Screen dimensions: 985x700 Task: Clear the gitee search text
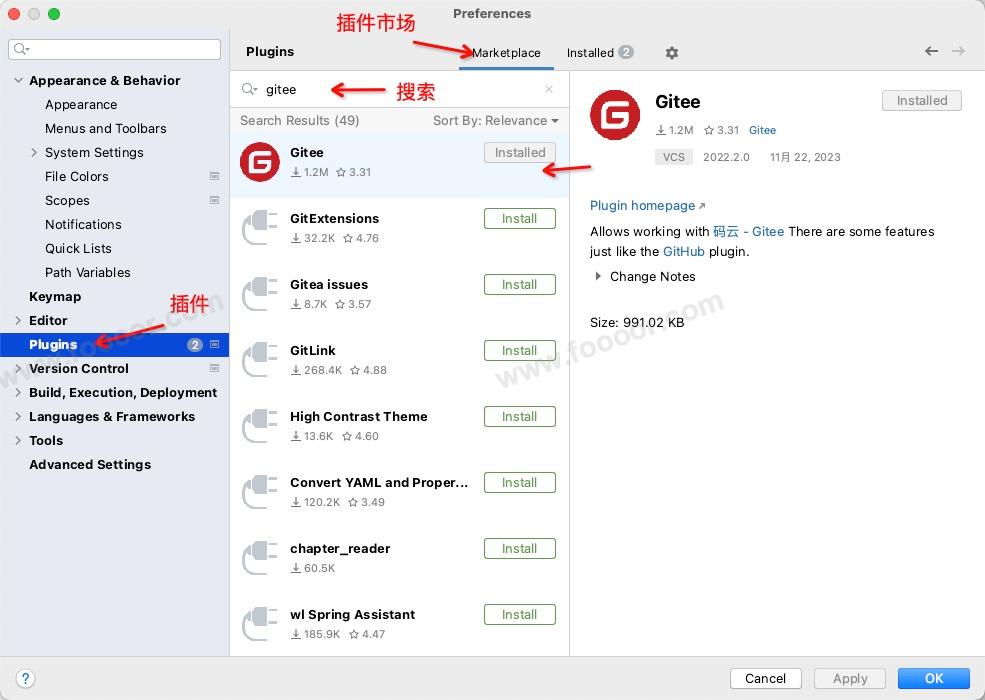coord(549,89)
